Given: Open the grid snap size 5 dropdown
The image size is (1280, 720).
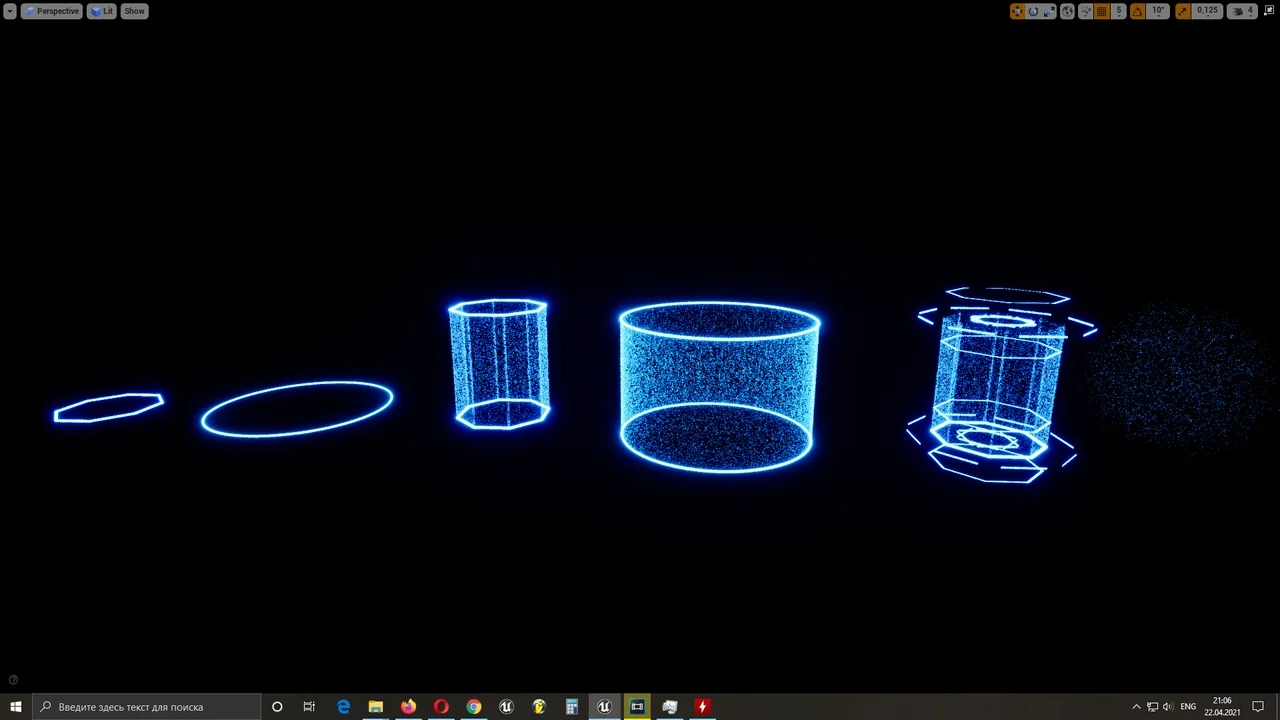Looking at the screenshot, I should (x=1119, y=11).
